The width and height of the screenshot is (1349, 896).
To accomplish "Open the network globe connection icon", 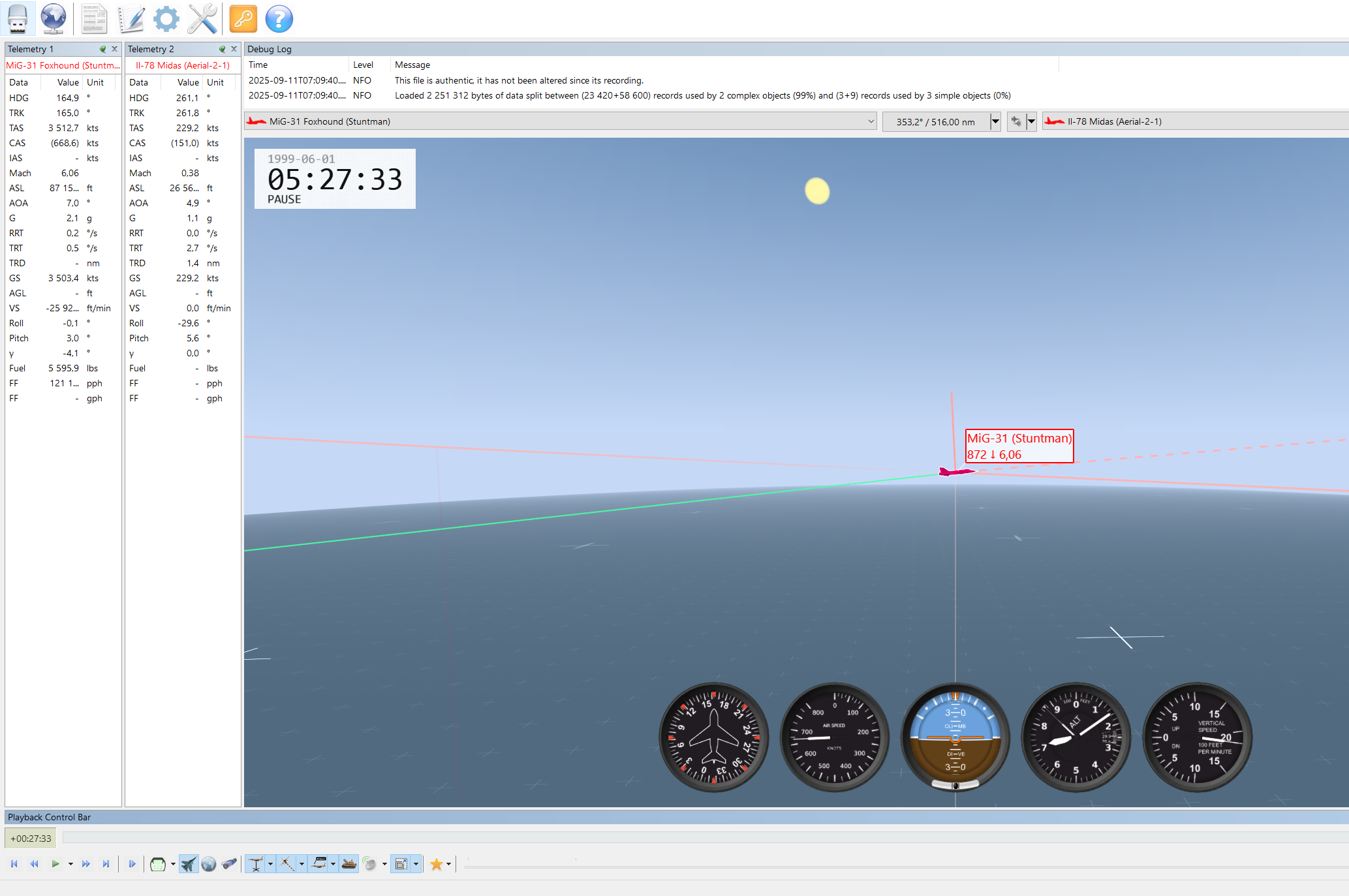I will click(x=53, y=19).
